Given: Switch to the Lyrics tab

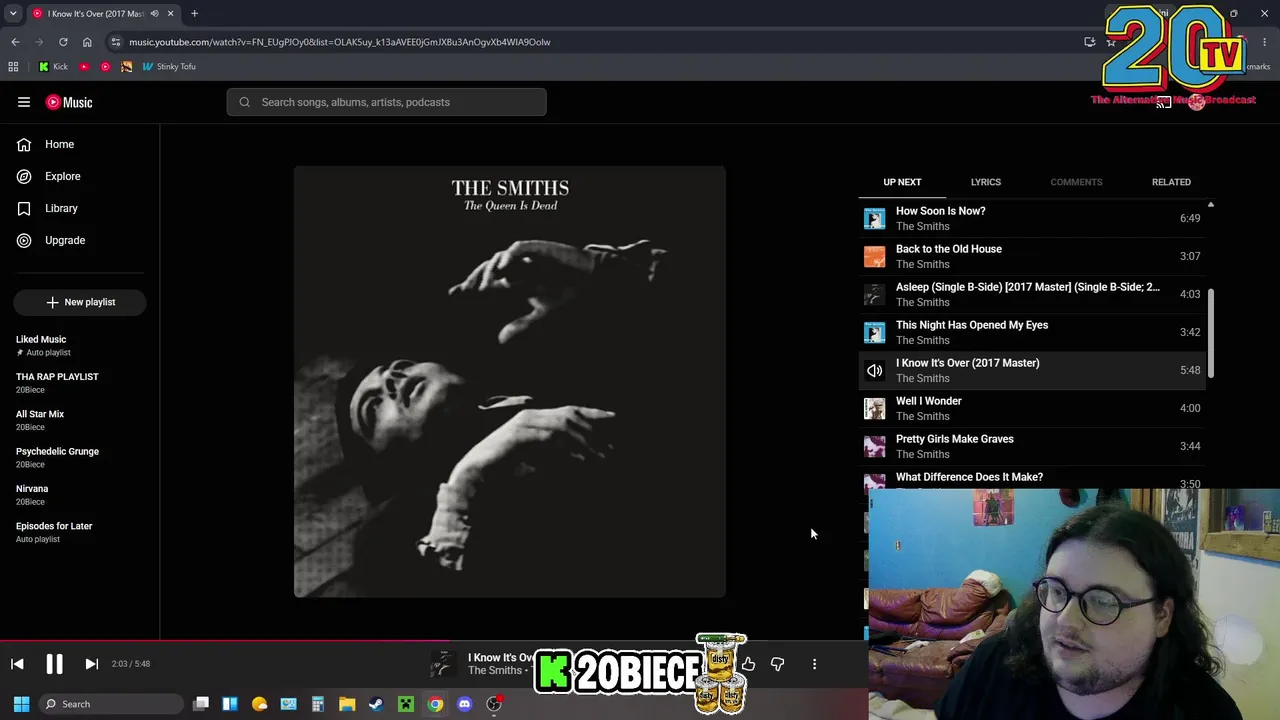Looking at the screenshot, I should [x=986, y=182].
